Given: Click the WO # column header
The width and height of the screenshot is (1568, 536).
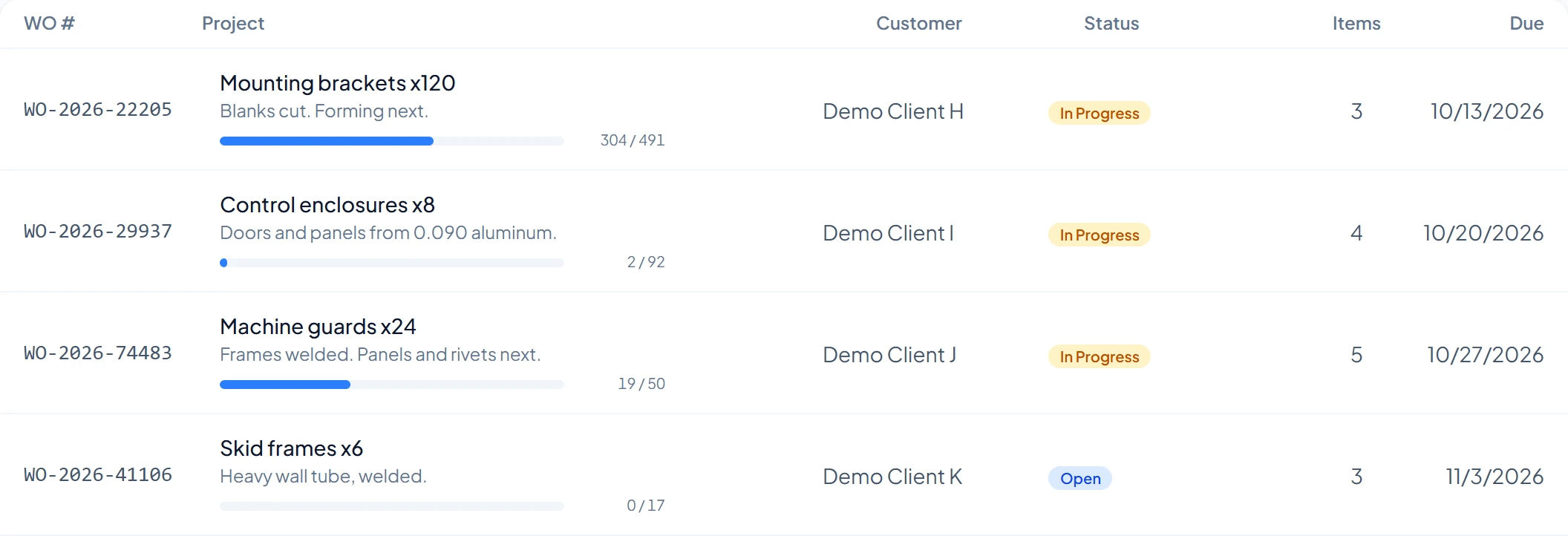Looking at the screenshot, I should coord(49,24).
